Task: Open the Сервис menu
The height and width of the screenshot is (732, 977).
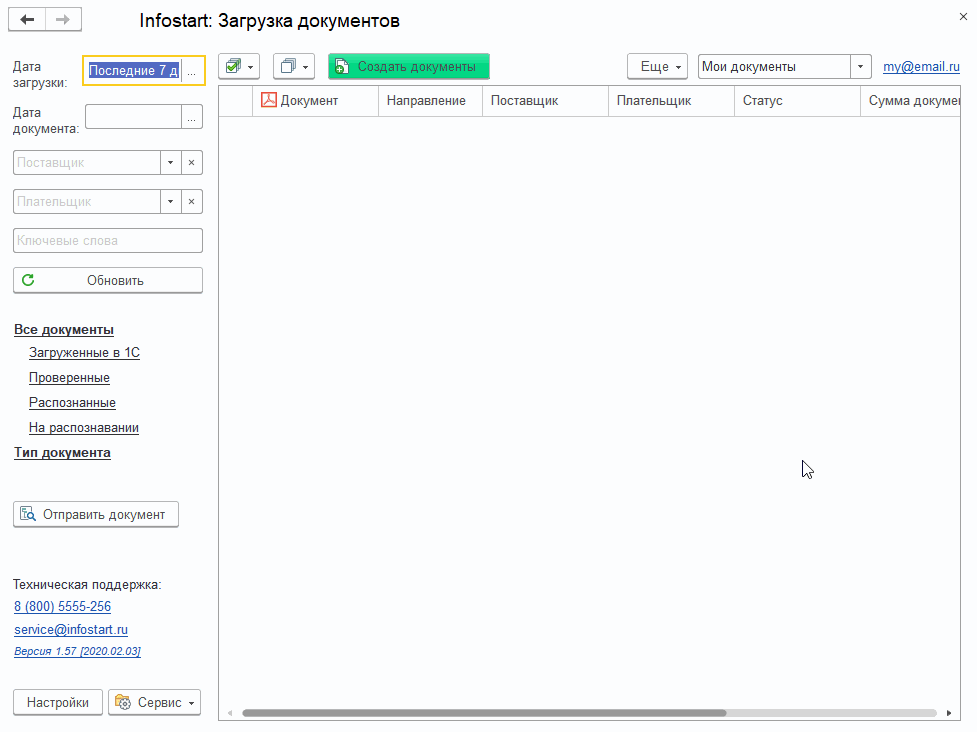Action: (x=155, y=703)
